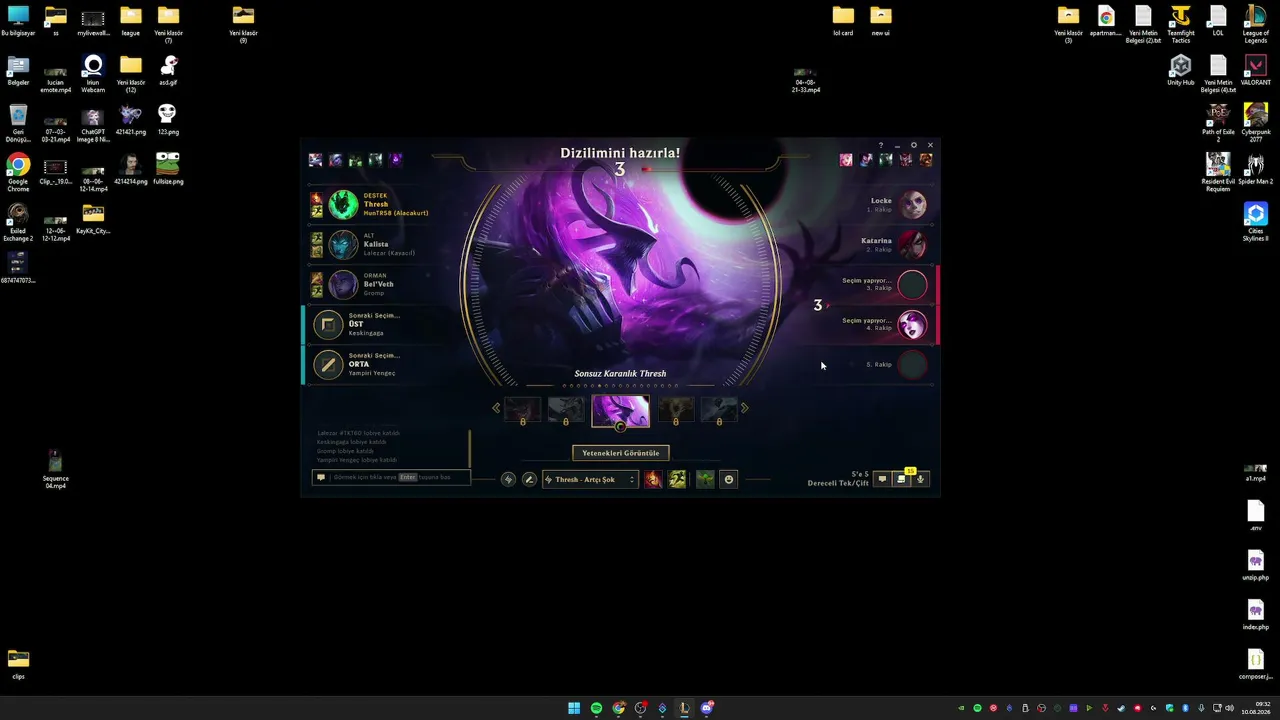Select Bel'Veth's portrait in the team list
Image resolution: width=1280 pixels, height=720 pixels.
point(343,285)
